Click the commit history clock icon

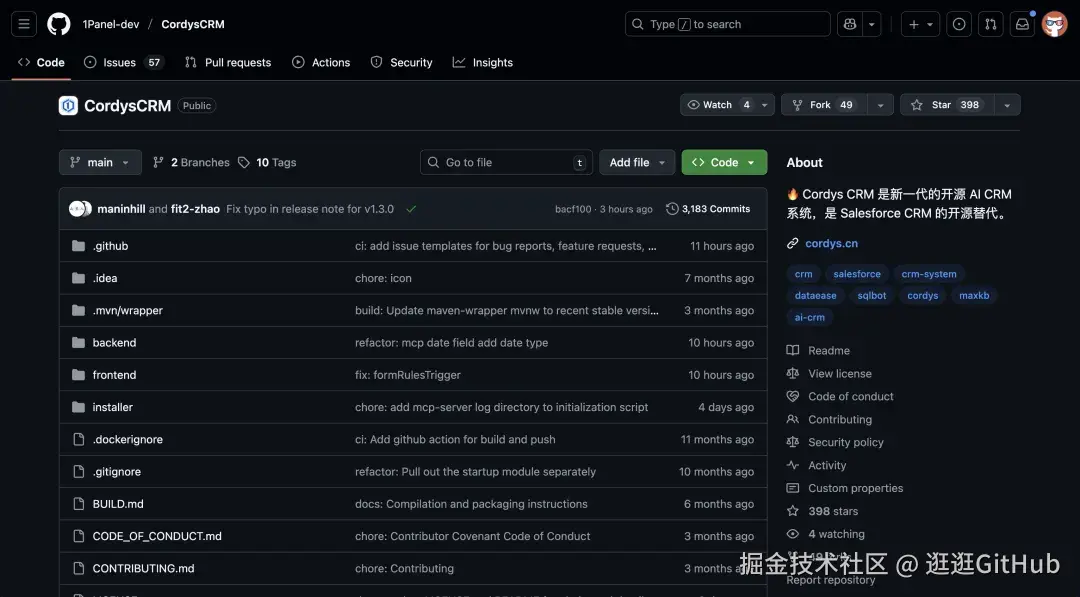(672, 209)
